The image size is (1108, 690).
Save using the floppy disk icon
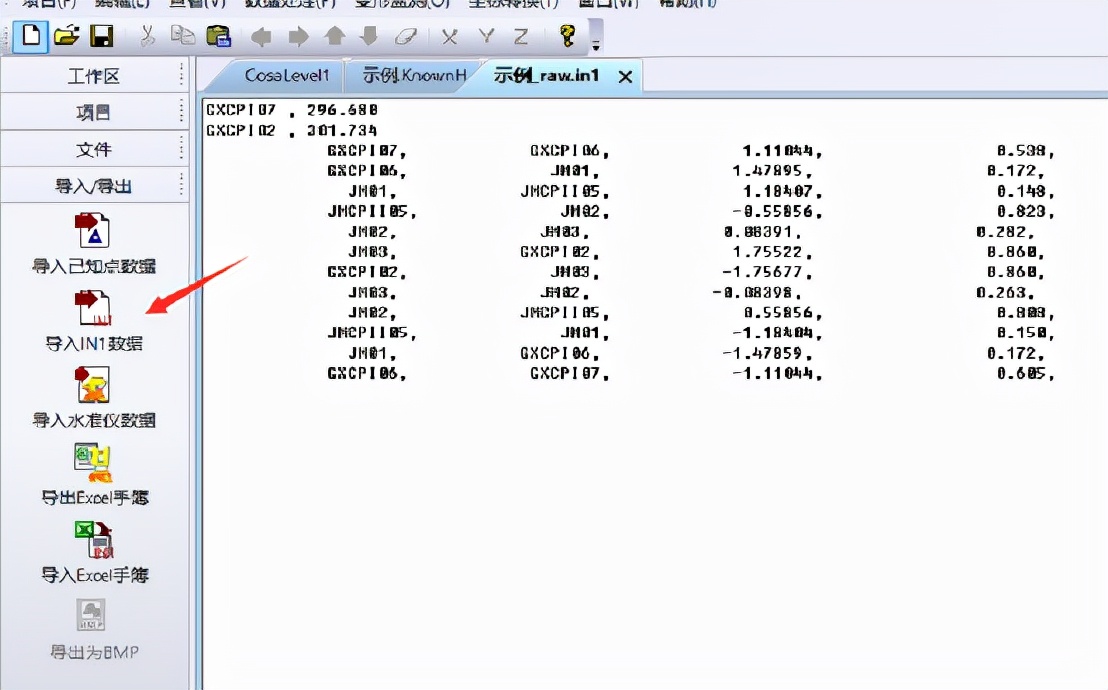pos(101,37)
